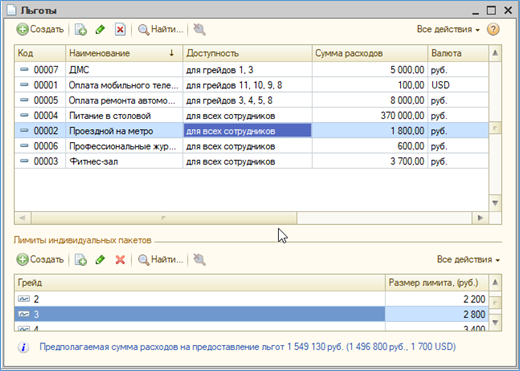The width and height of the screenshot is (520, 371).
Task: Click the top Найти... search button
Action: 161,29
